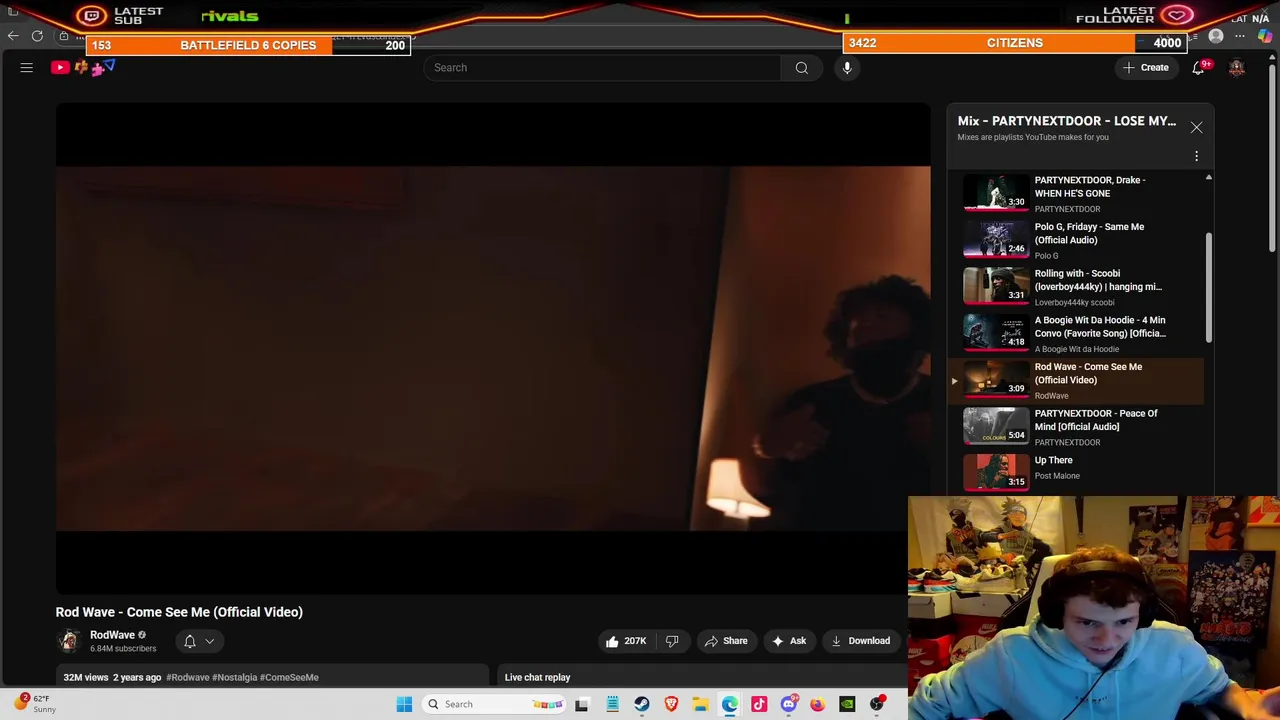This screenshot has width=1280, height=720.
Task: Play Rolling with - Scoobi from mix
Action: tap(1078, 287)
